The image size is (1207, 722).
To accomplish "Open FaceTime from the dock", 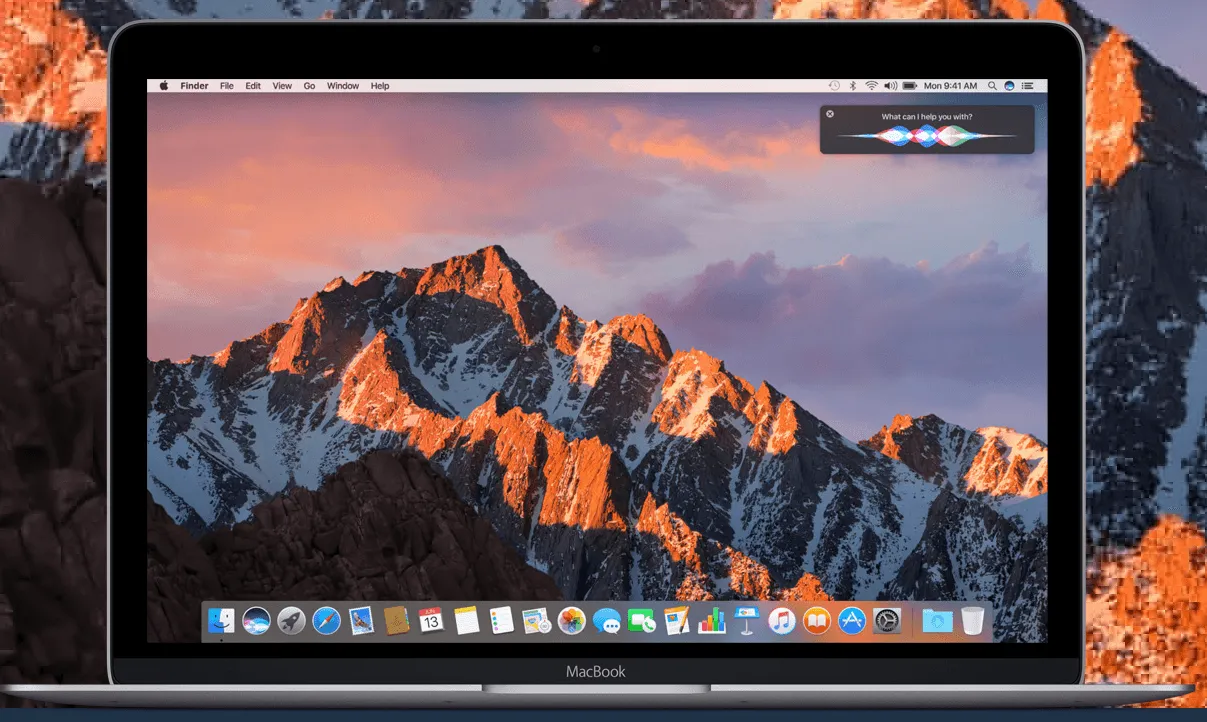I will coord(641,621).
